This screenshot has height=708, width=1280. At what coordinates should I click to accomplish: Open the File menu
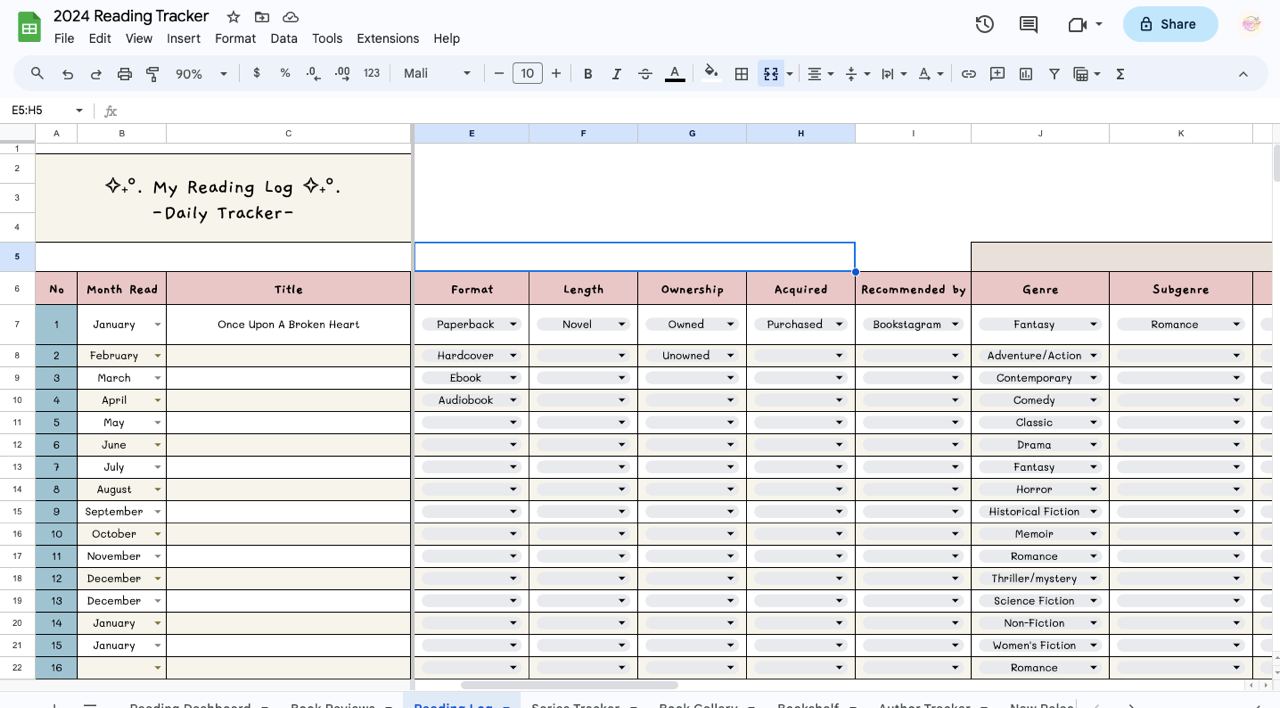[x=64, y=38]
